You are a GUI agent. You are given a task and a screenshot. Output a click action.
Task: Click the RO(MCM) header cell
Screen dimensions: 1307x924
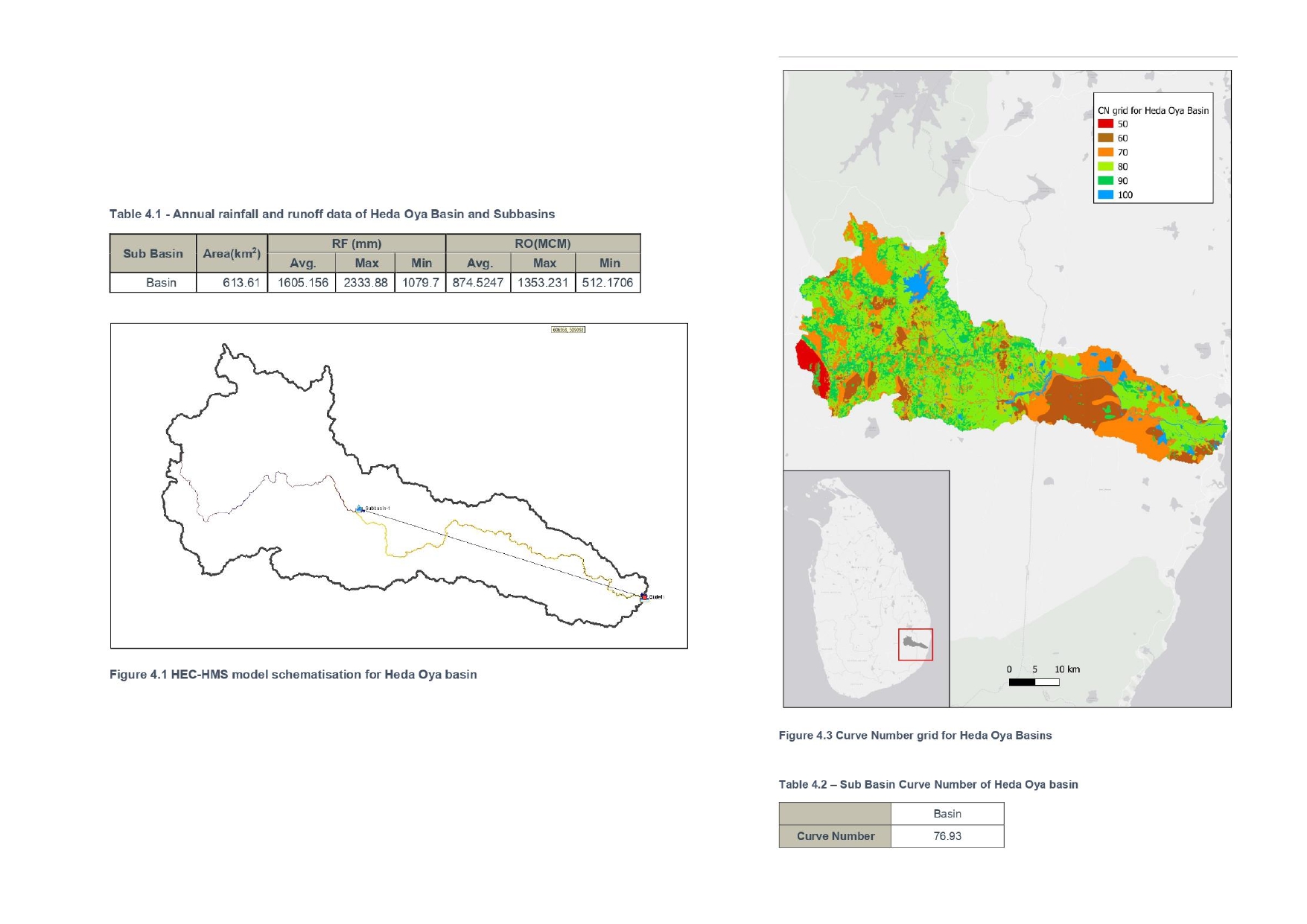coord(542,243)
